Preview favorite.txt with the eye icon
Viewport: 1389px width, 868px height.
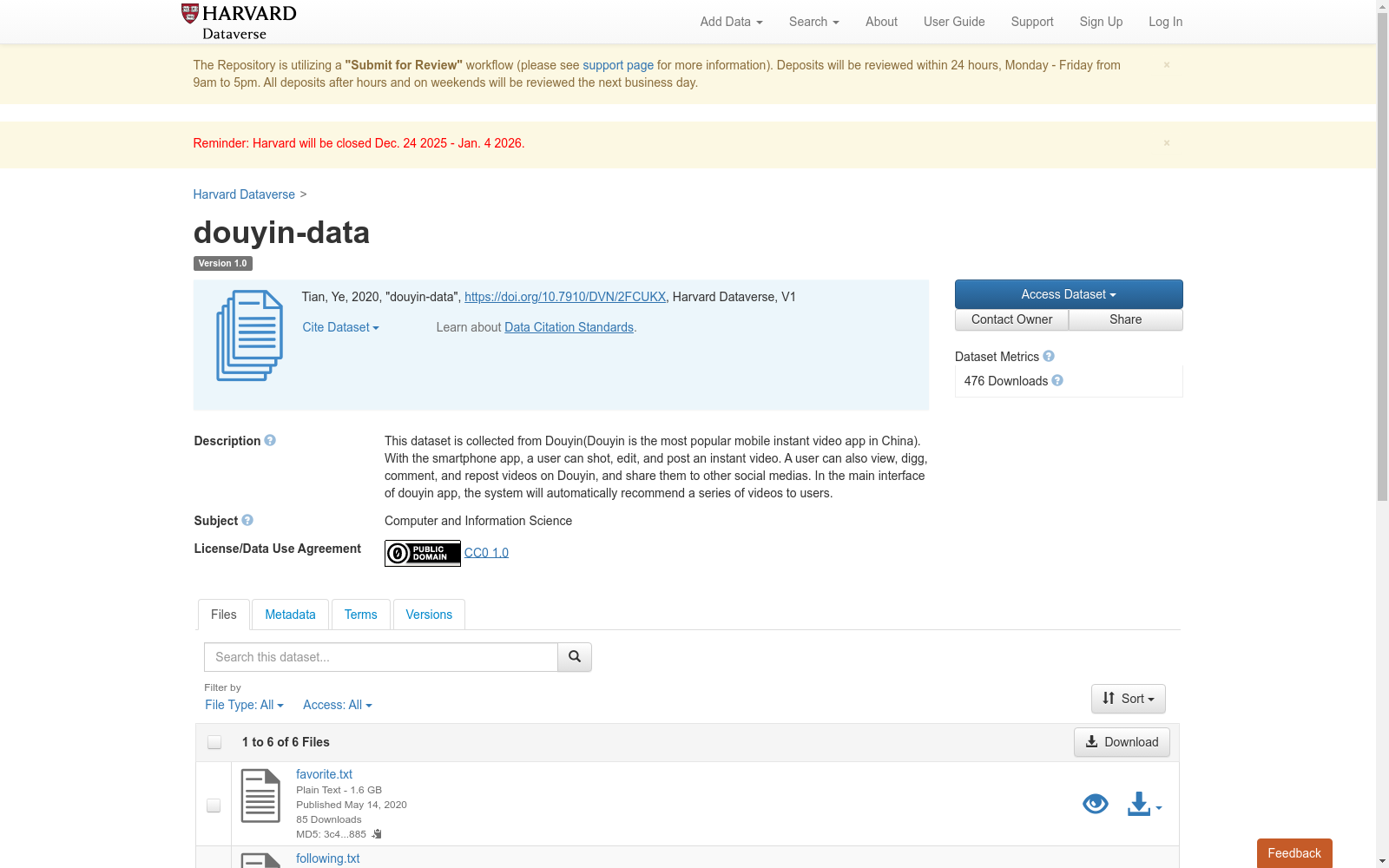pos(1096,804)
